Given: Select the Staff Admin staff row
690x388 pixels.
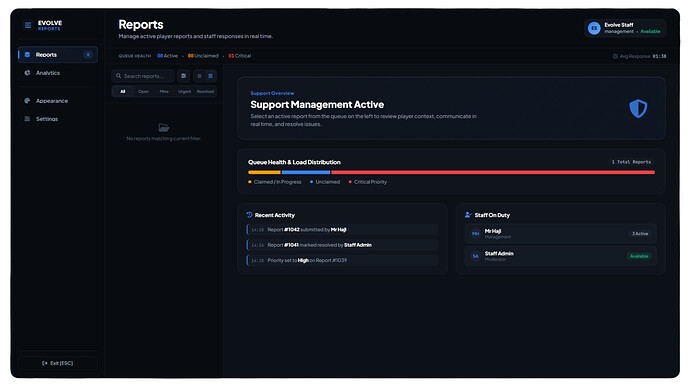Looking at the screenshot, I should pos(561,256).
